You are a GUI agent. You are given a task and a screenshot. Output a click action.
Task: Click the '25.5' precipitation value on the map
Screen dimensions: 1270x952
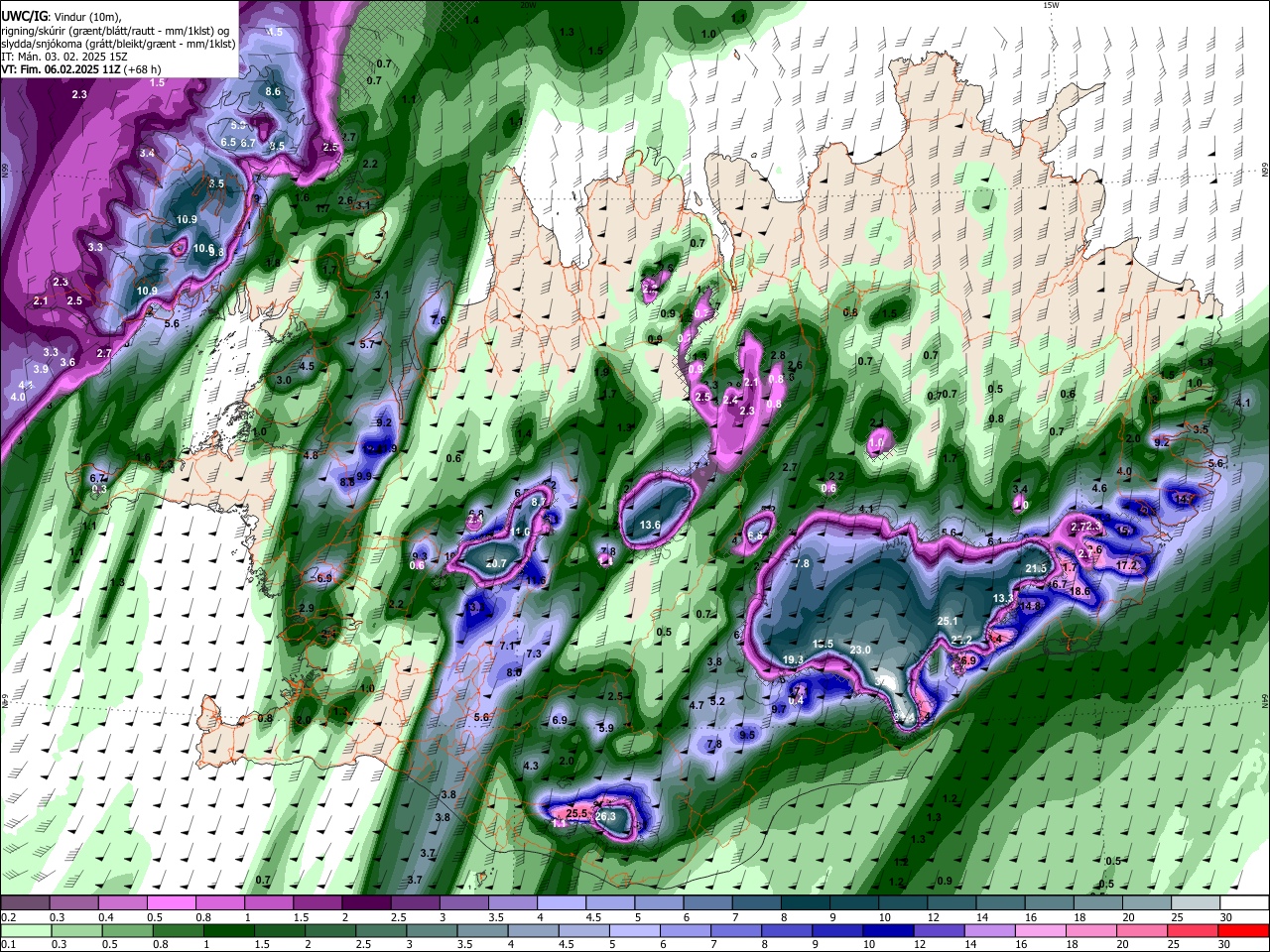(577, 813)
